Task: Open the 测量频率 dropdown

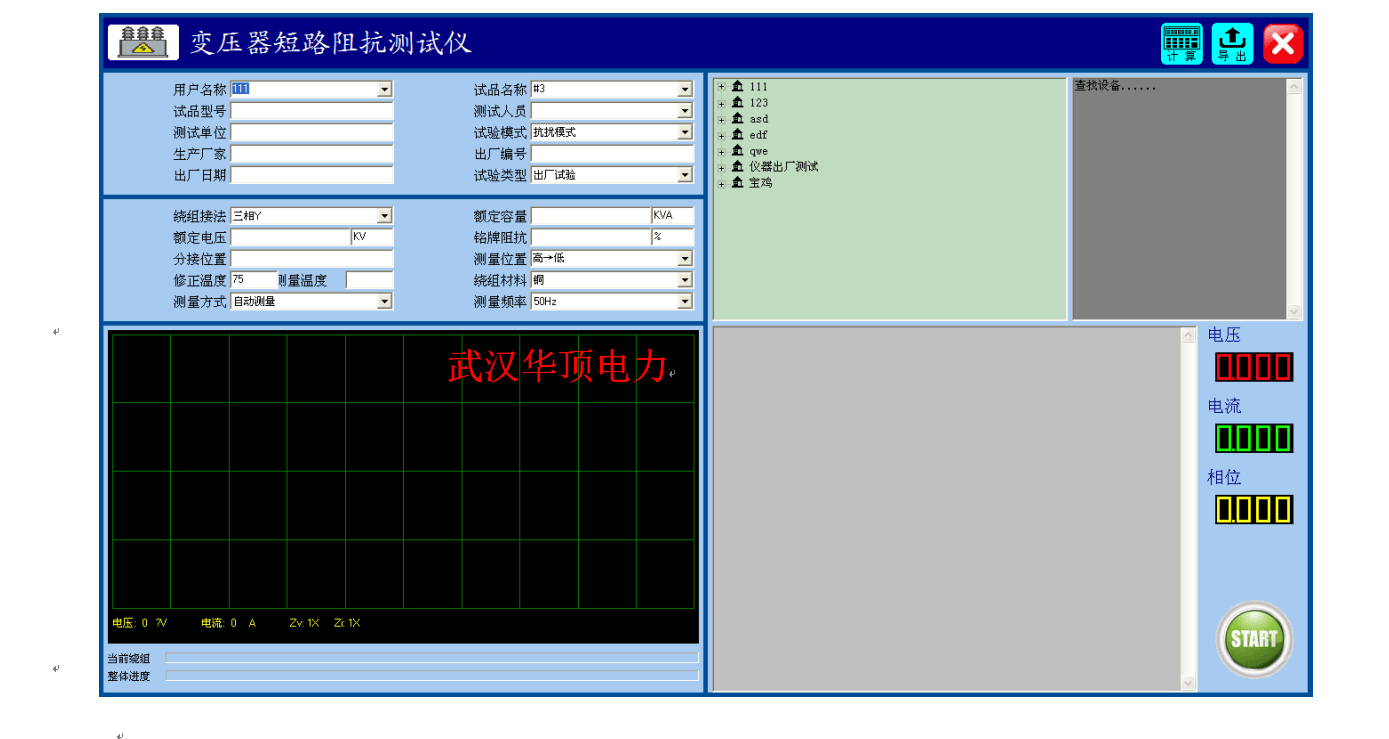Action: [685, 301]
